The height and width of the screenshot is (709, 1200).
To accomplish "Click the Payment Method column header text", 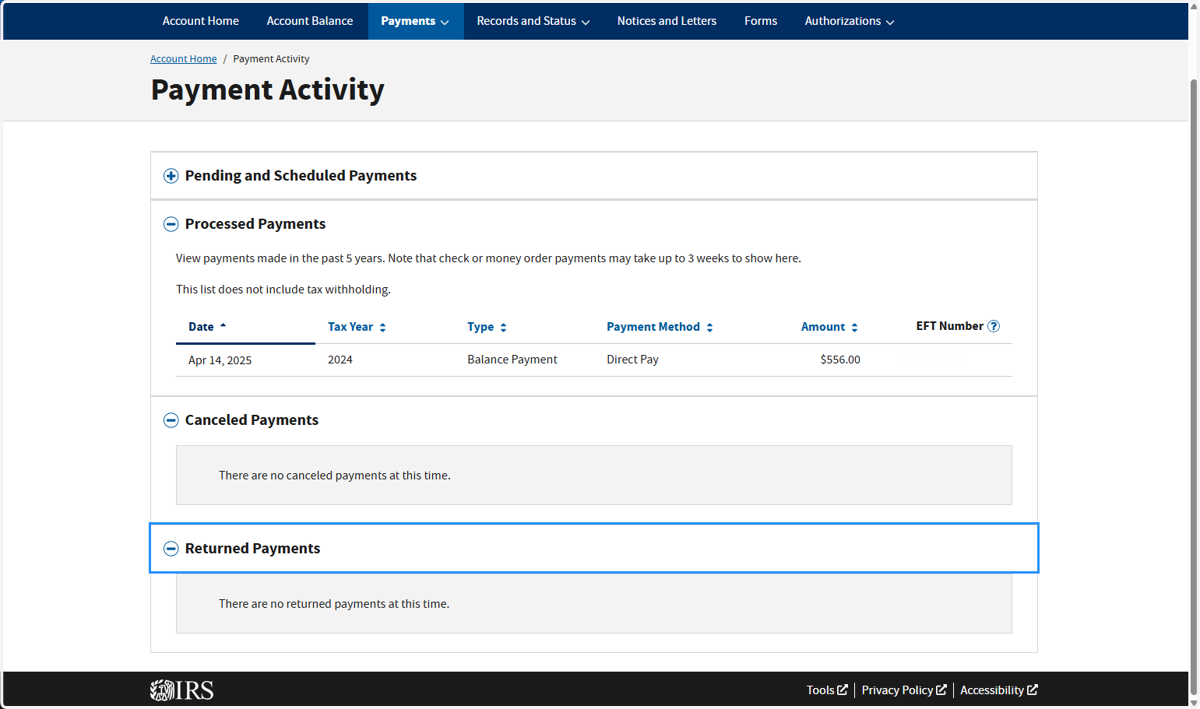I will [x=653, y=327].
